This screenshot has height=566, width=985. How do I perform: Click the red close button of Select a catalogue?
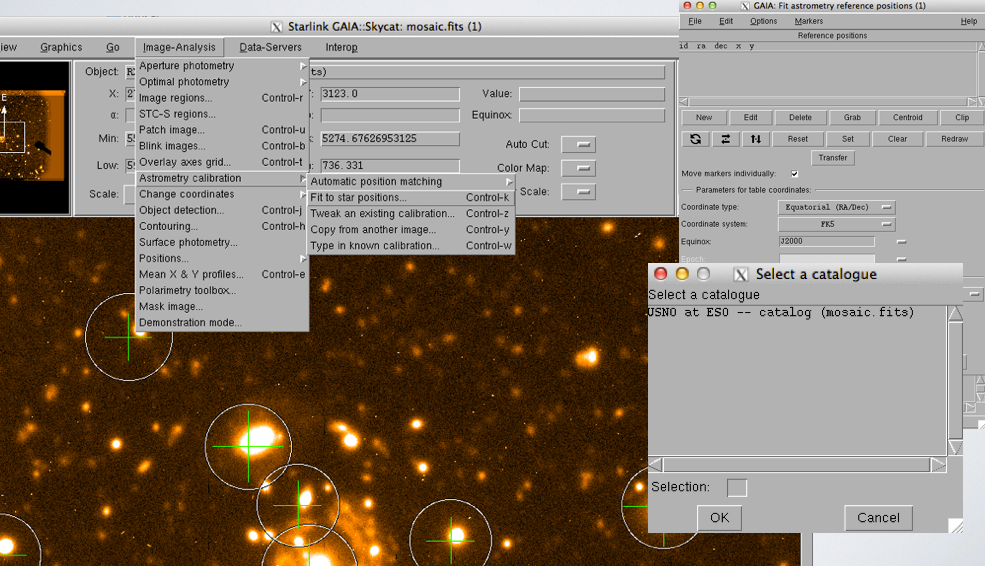tap(660, 274)
